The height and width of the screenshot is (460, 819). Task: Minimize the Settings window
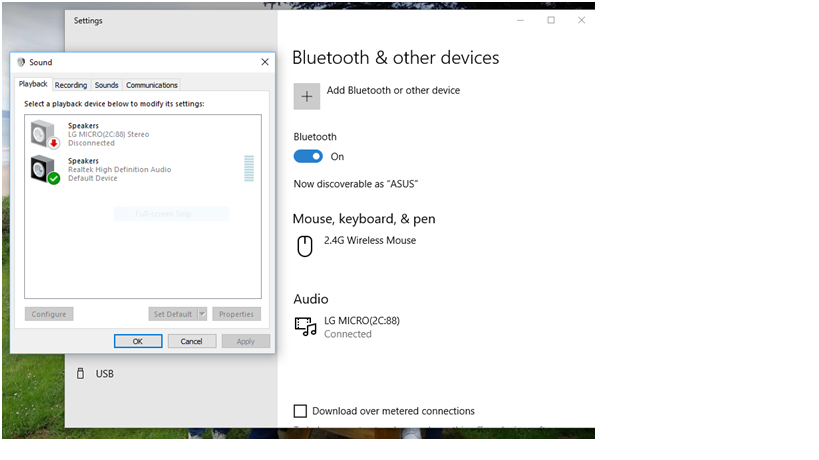[521, 20]
